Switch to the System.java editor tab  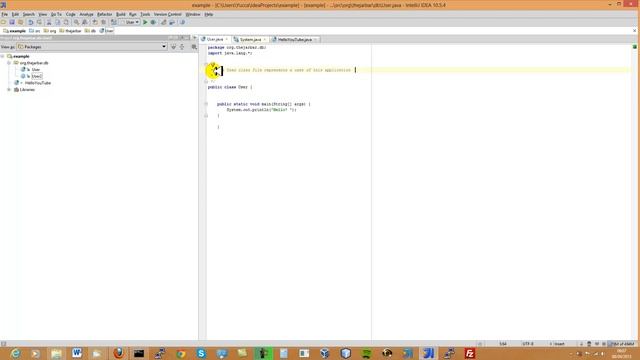250,40
